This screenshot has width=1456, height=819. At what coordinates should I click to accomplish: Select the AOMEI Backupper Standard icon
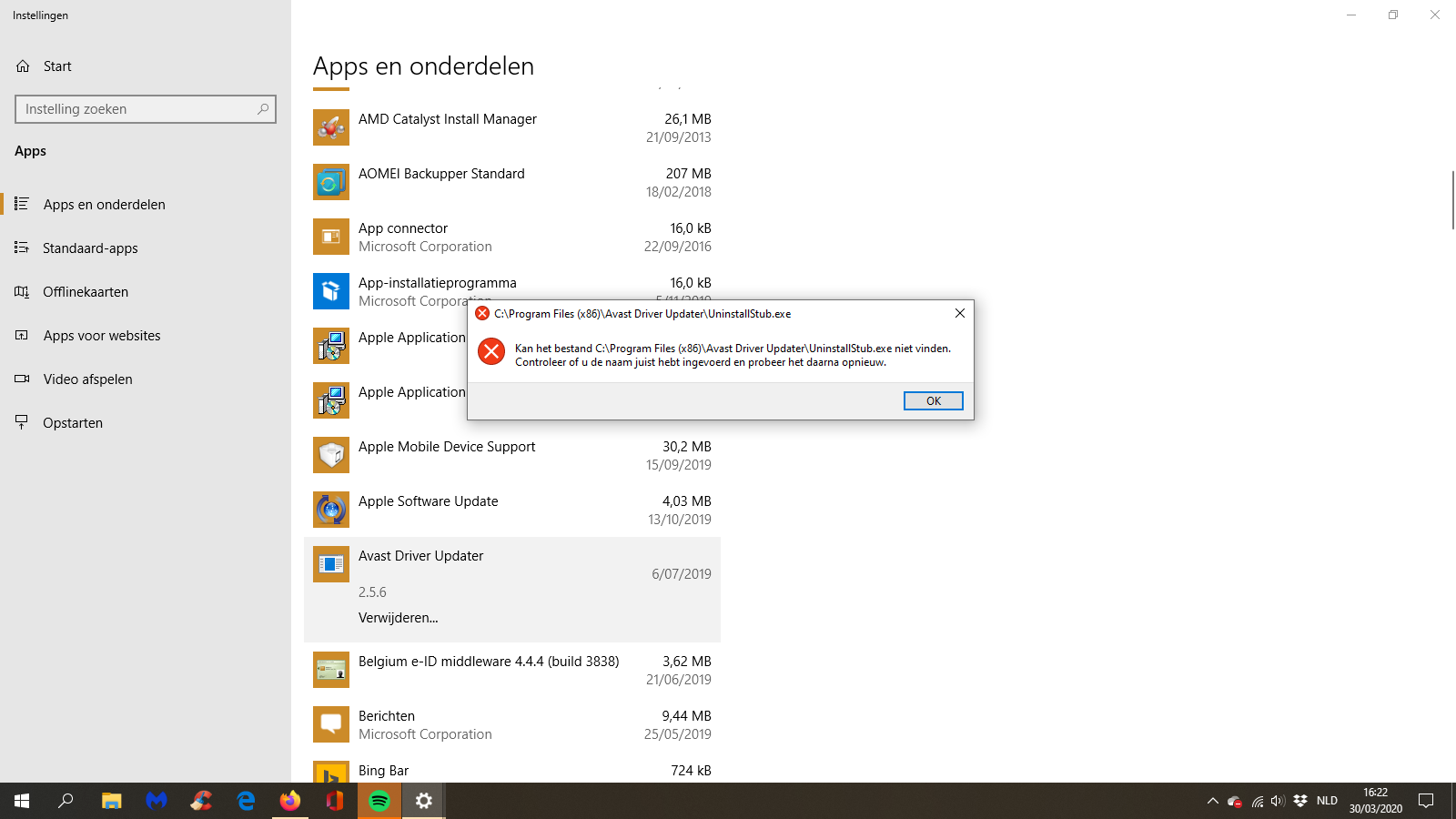[x=331, y=182]
